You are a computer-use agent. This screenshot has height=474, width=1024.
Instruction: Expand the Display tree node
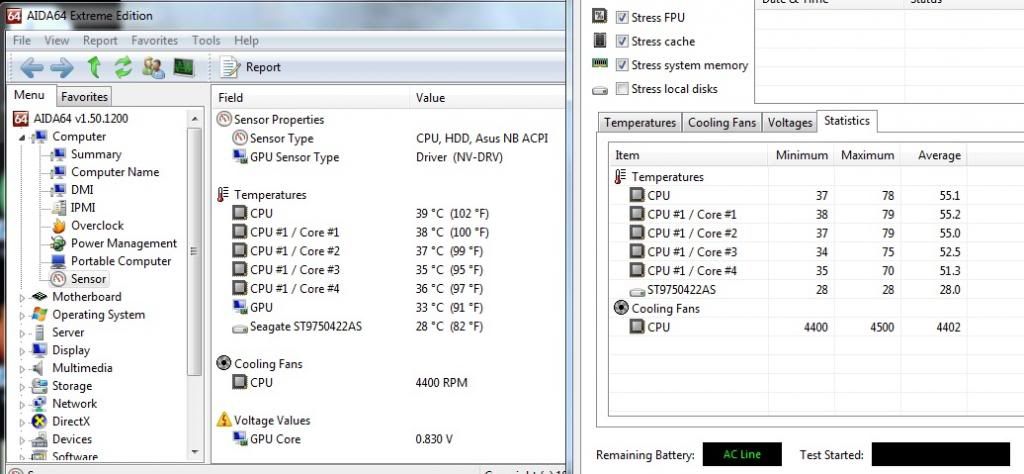coord(22,351)
